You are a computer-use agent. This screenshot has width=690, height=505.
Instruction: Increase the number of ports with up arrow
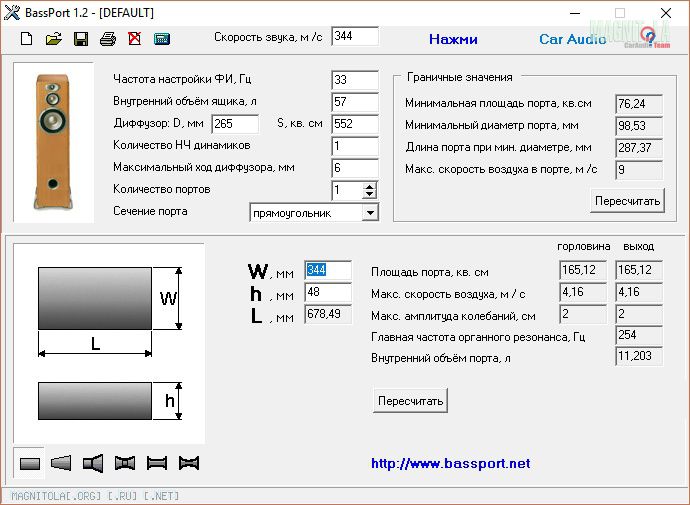pyautogui.click(x=370, y=187)
